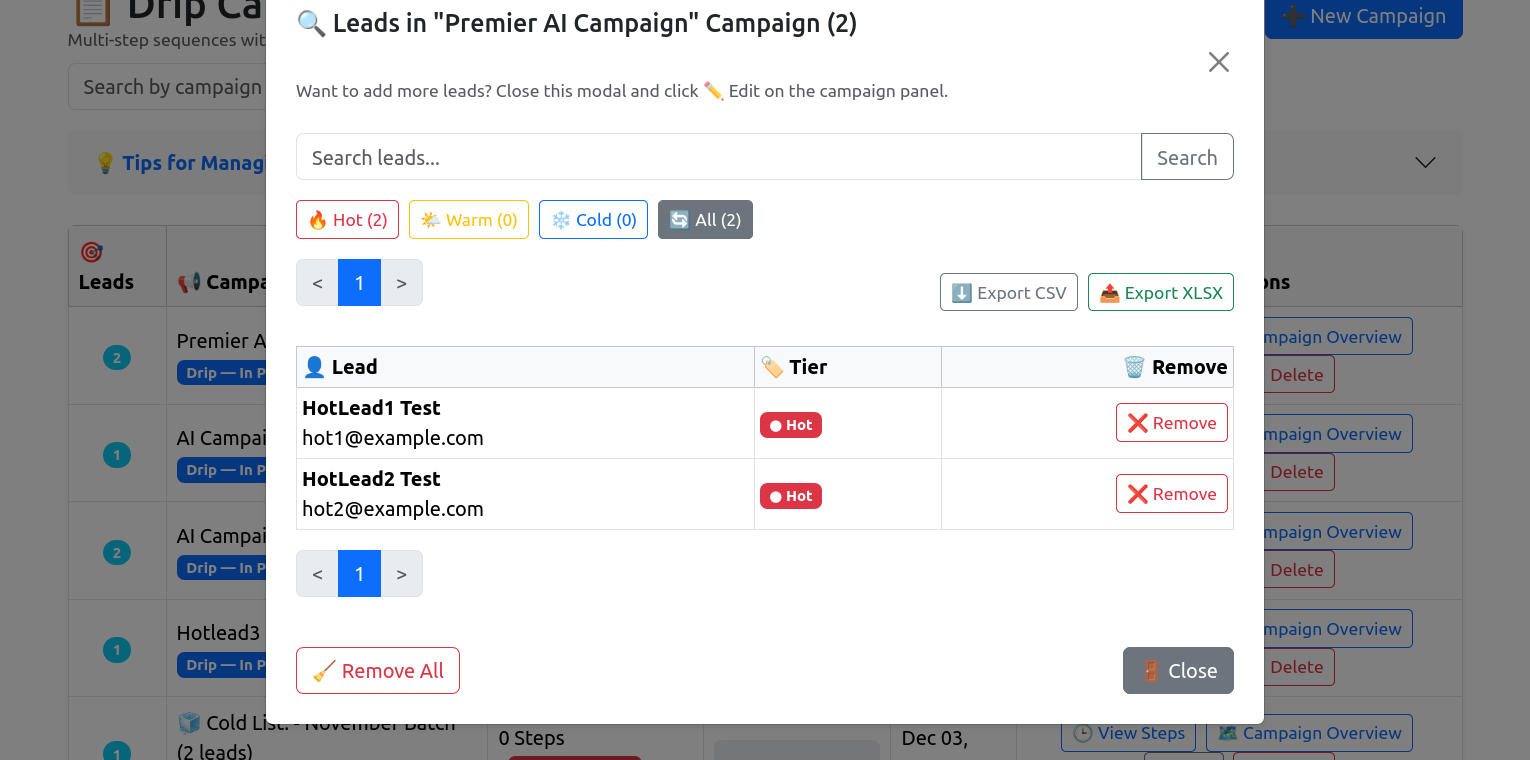1530x760 pixels.
Task: Go to next page in bottom pagination
Action: (x=401, y=574)
